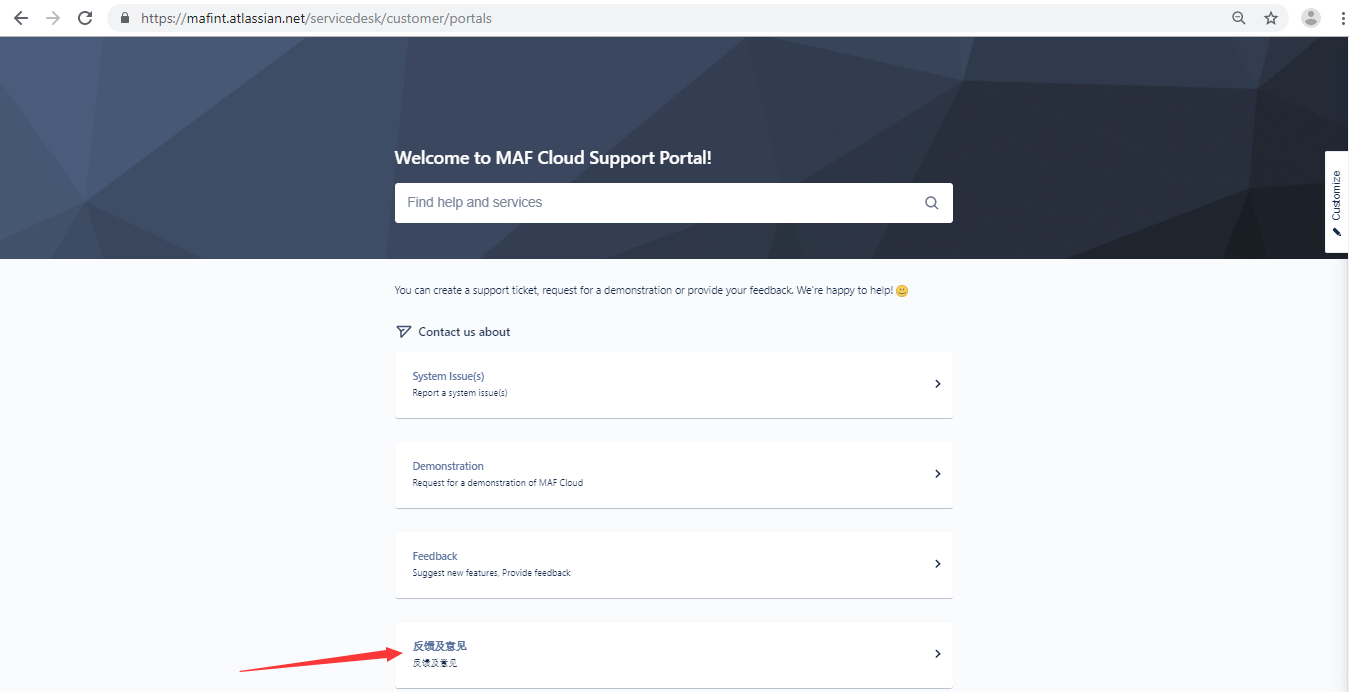Click Report a system issue(s) description
1349x692 pixels.
coord(460,393)
